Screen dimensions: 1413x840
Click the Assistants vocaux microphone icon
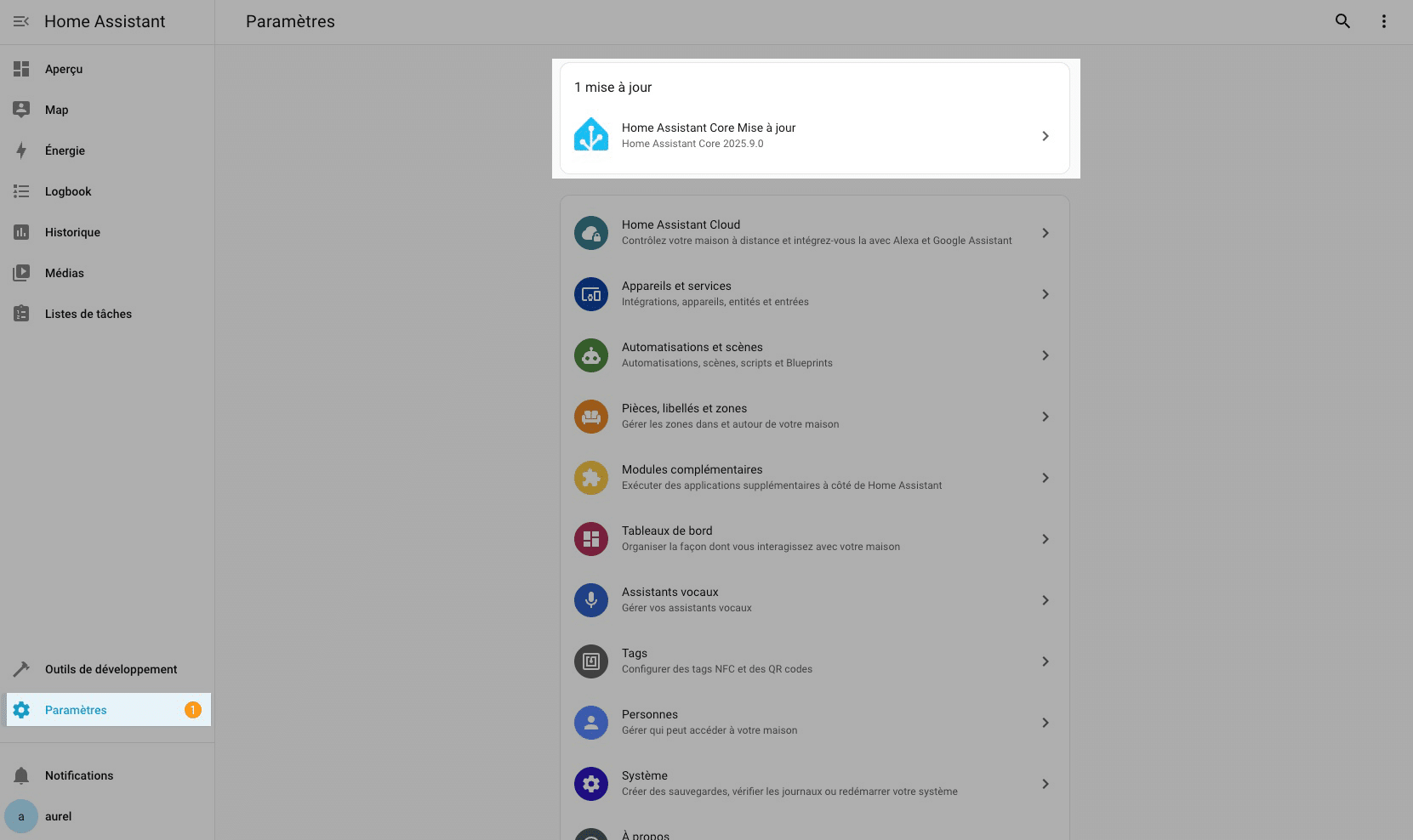(591, 600)
